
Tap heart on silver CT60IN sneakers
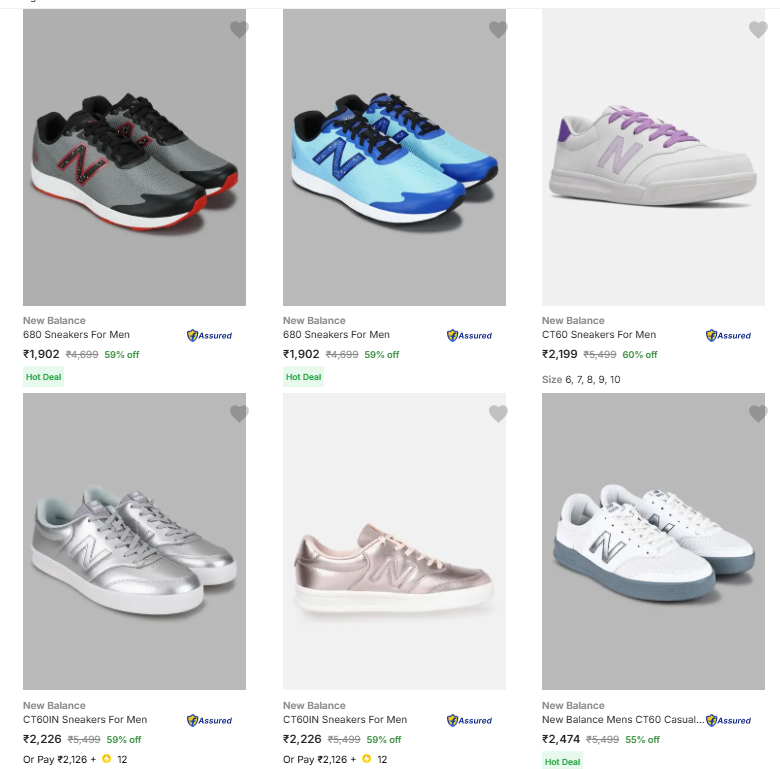coord(239,413)
